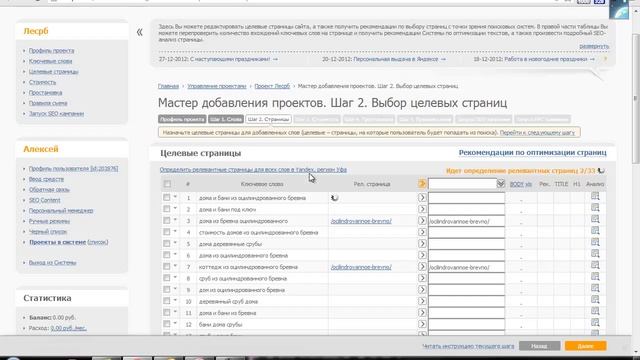
Task: Check the box for keyword row 7
Action: (167, 266)
